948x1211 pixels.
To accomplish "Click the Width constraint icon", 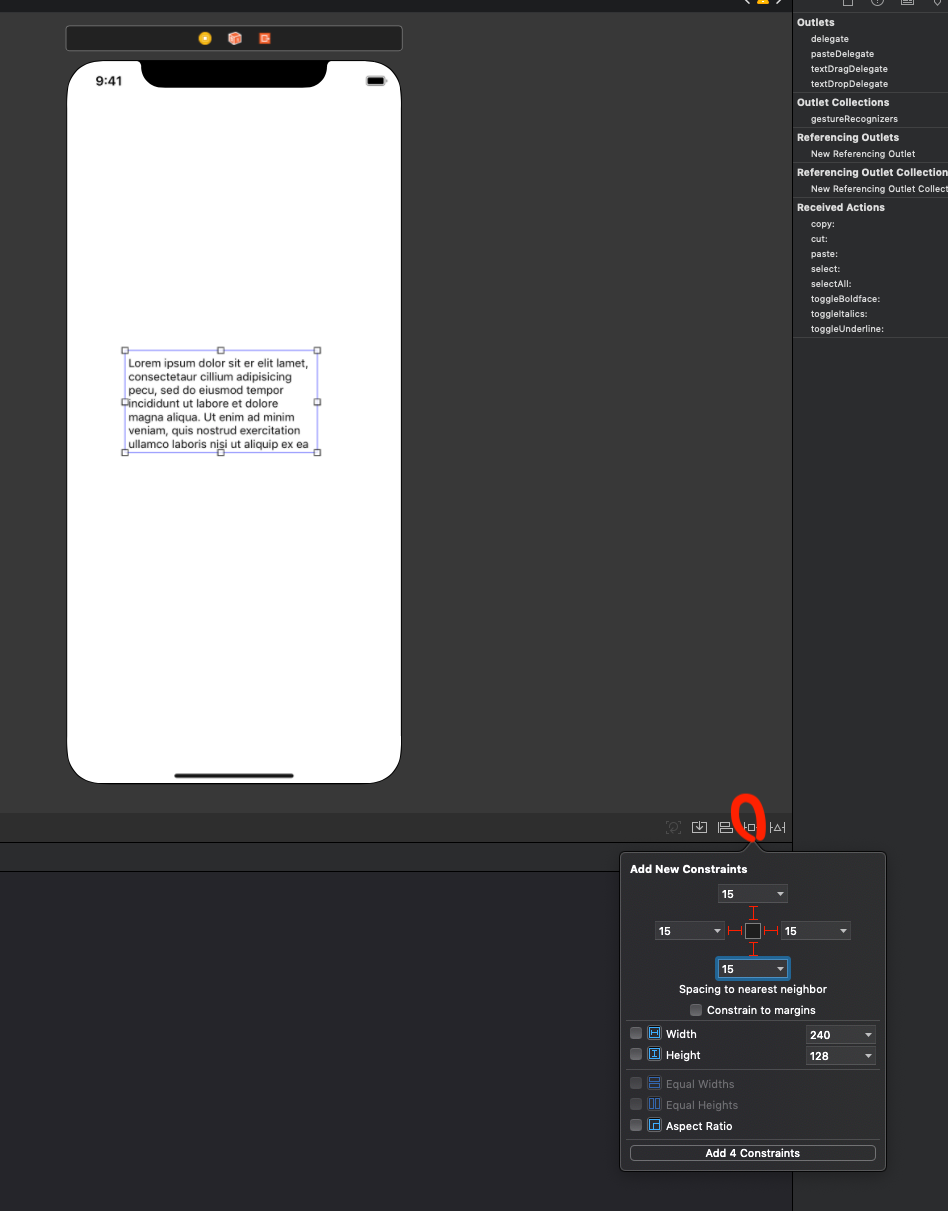I will (655, 1034).
